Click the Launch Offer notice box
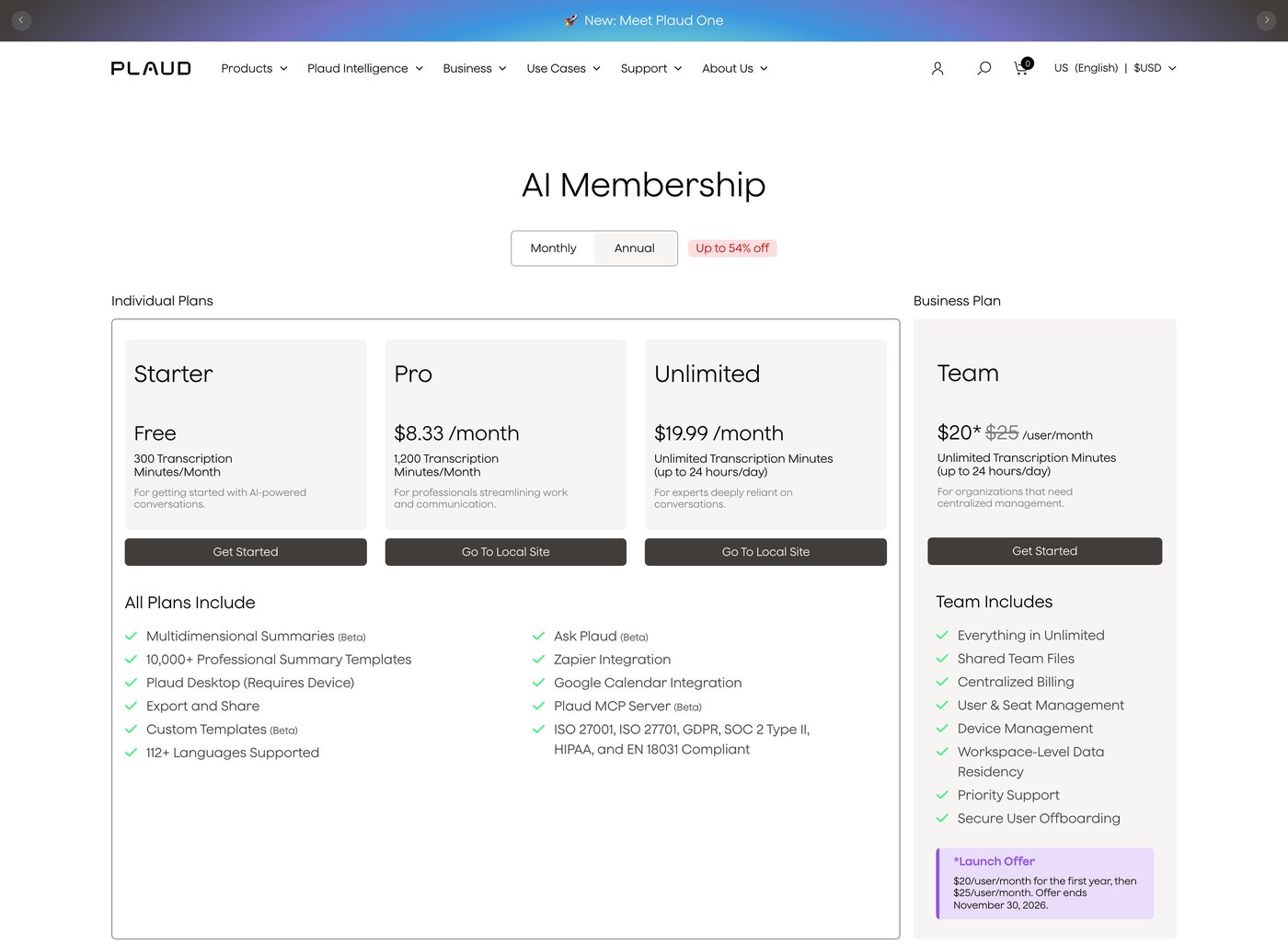 tap(1045, 883)
